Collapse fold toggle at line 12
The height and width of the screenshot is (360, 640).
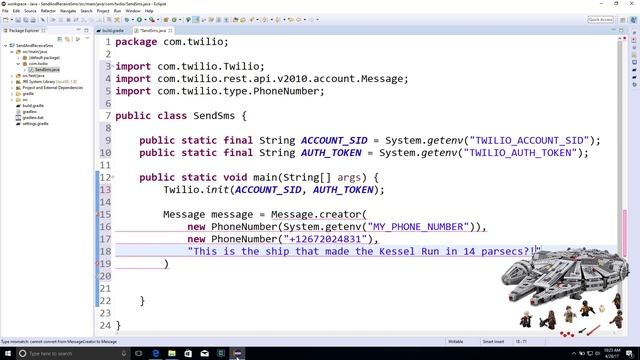113,177
